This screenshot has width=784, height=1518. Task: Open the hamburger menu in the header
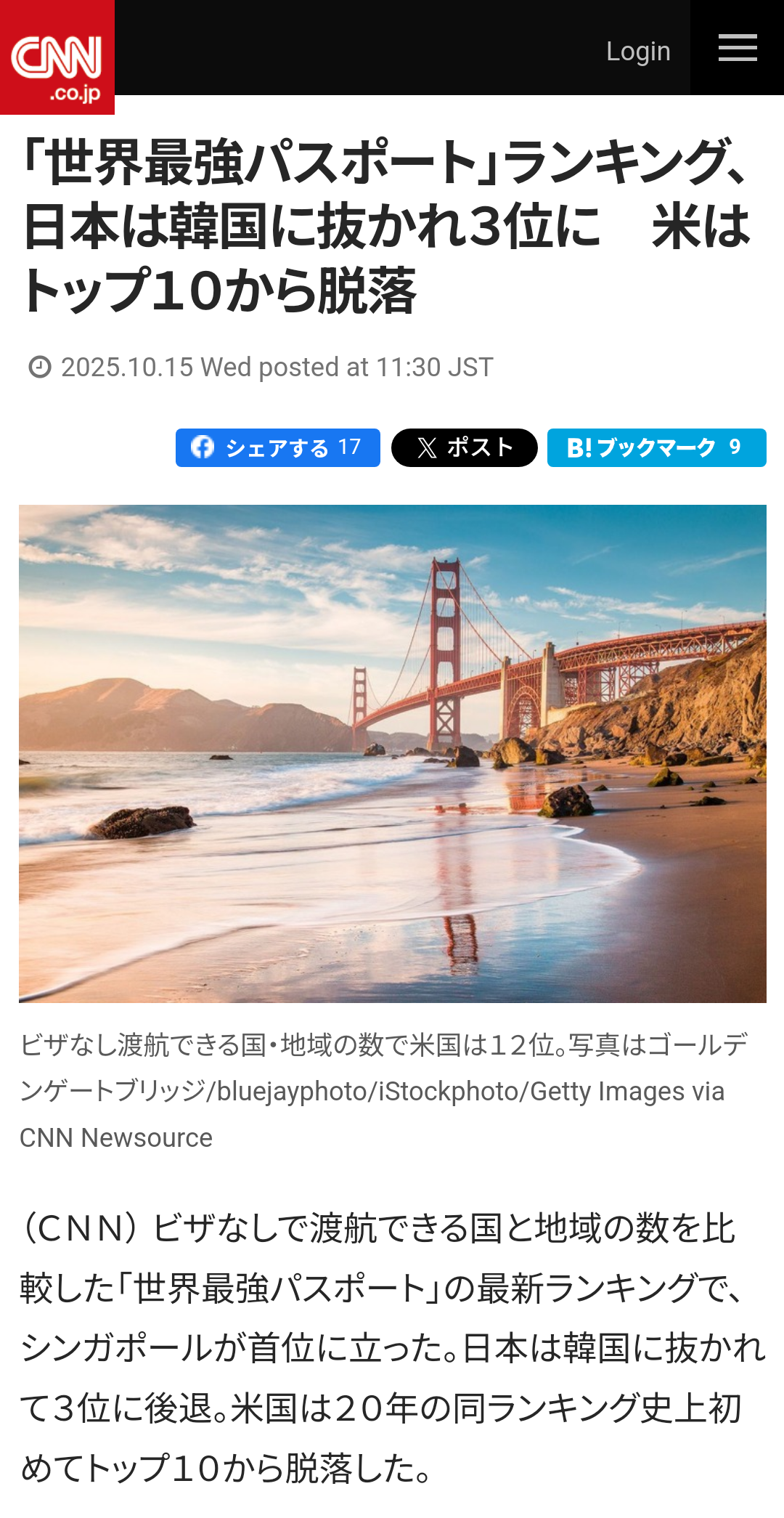pos(738,48)
